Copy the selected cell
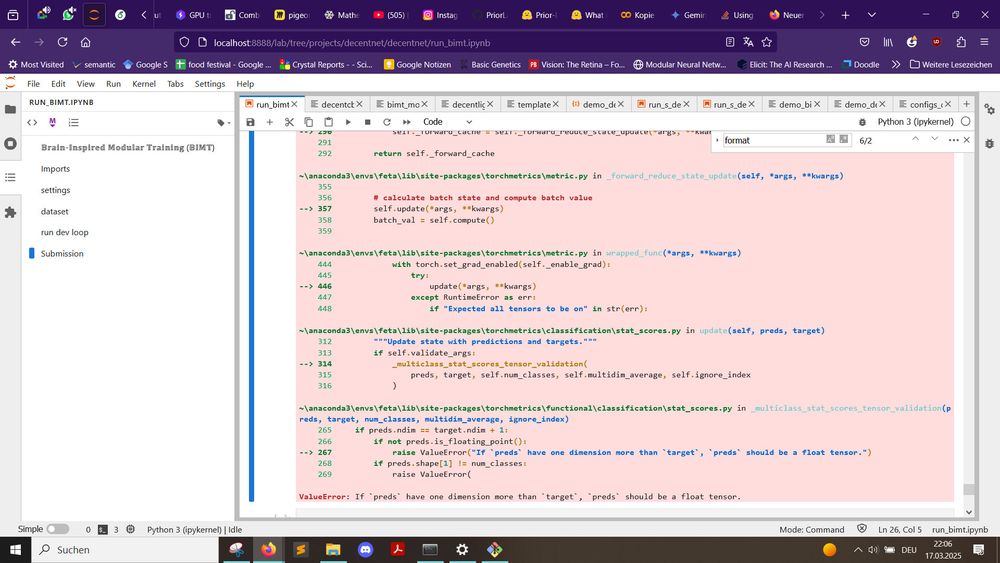Screen dimensions: 1000x563 pyautogui.click(x=309, y=122)
